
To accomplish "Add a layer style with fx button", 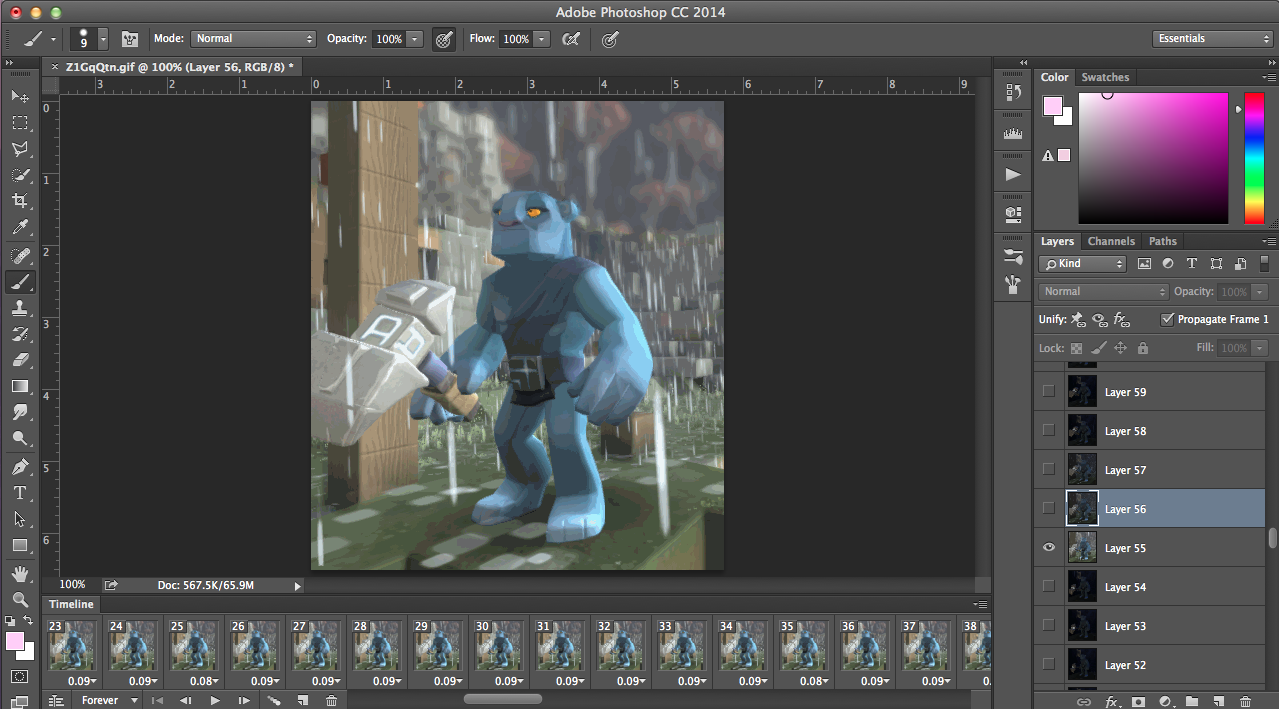I will coord(1111,702).
